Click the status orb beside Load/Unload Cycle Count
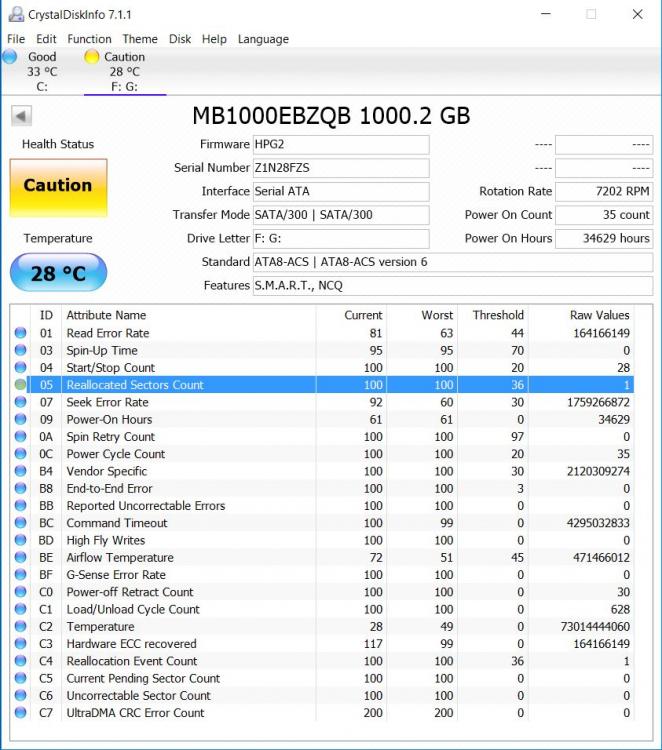This screenshot has height=750, width=662. point(21,609)
